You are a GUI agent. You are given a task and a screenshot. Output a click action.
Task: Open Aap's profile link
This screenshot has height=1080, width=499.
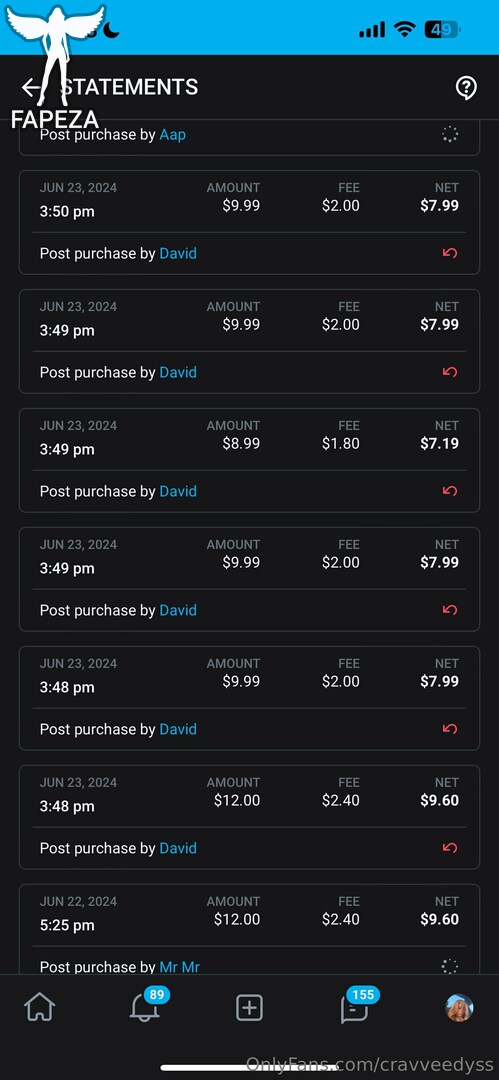[x=172, y=134]
